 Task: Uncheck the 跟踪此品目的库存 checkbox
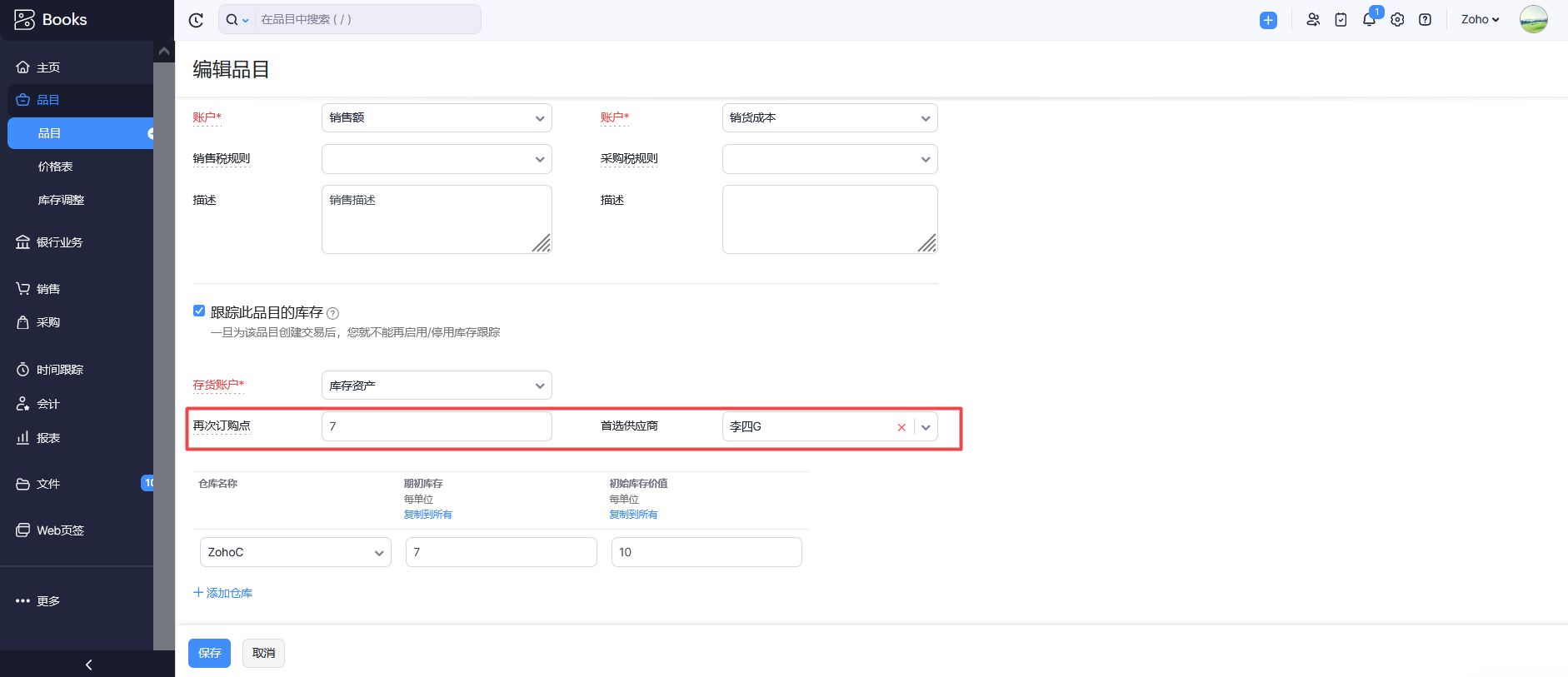tap(199, 311)
